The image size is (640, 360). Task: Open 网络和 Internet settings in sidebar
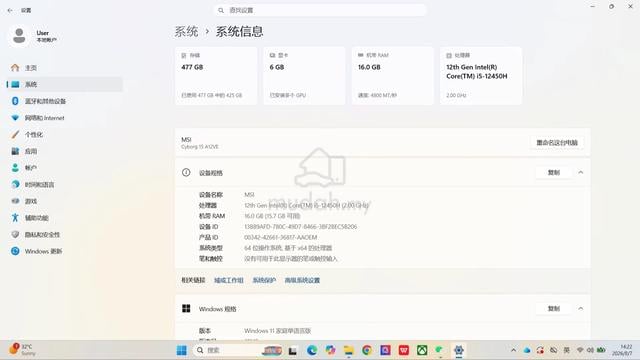64,118
